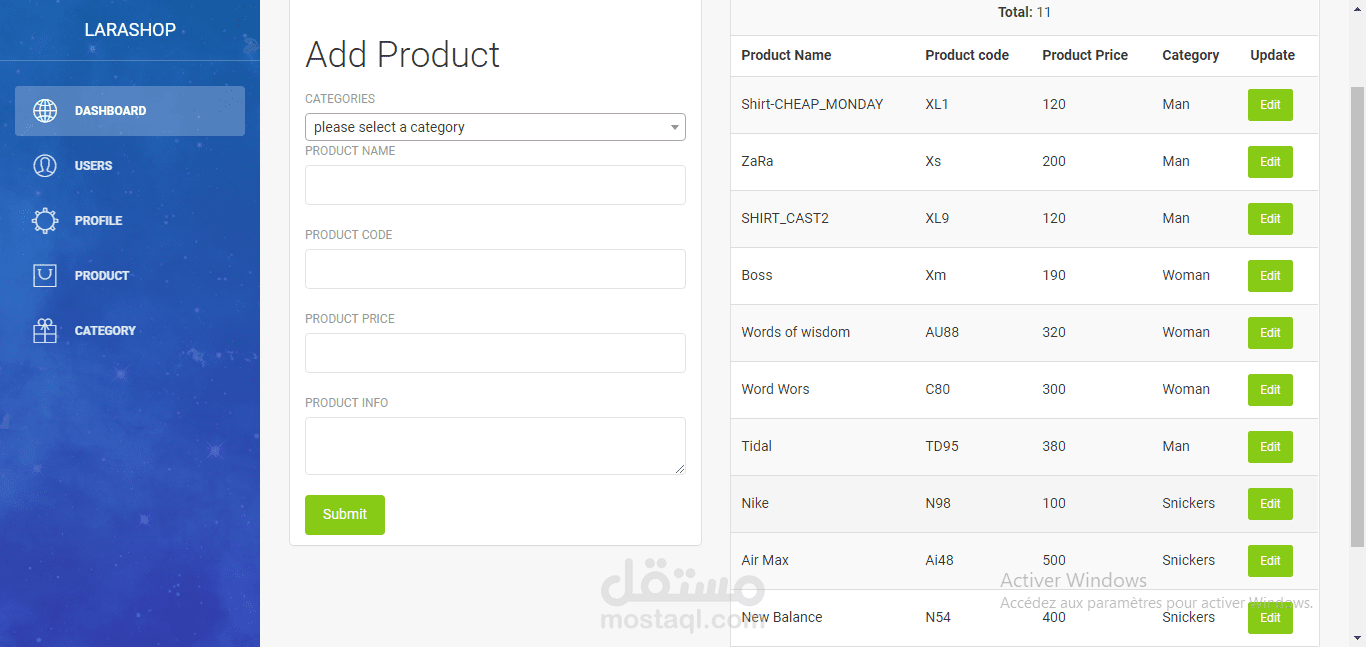Click the LARASHOP brand title
The image size is (1366, 647).
pyautogui.click(x=130, y=30)
